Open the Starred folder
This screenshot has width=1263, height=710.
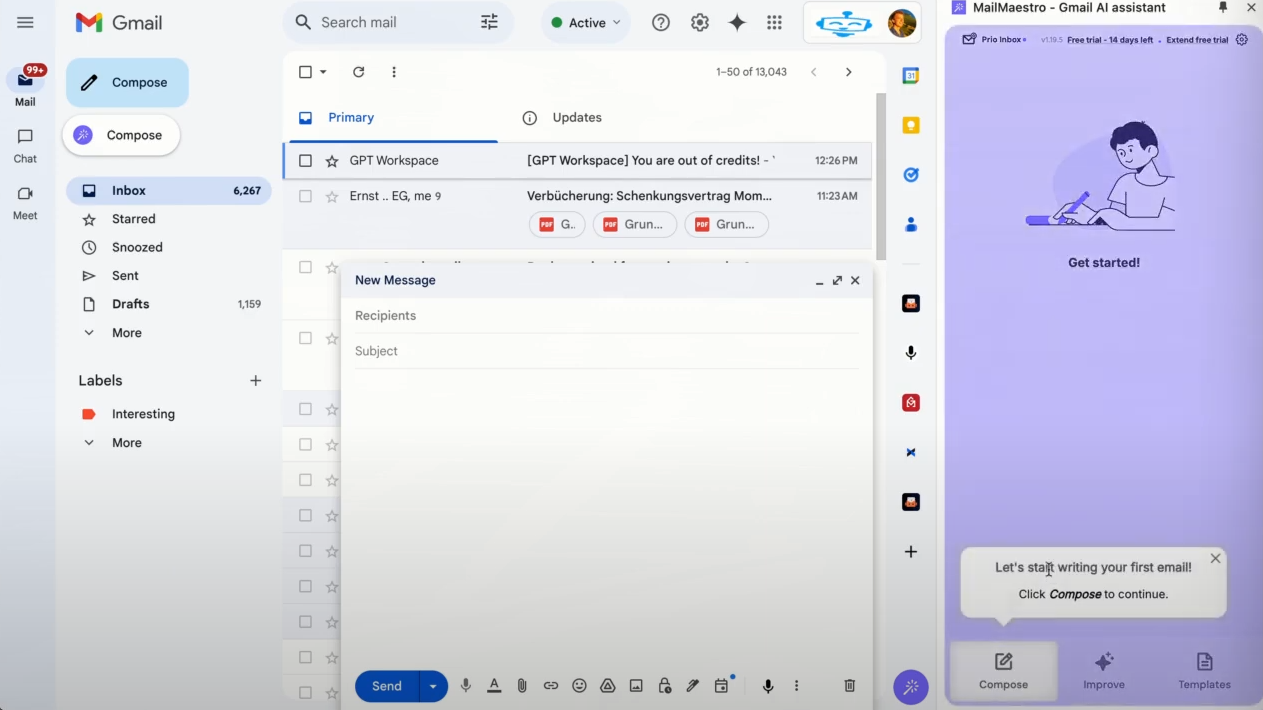tap(134, 219)
